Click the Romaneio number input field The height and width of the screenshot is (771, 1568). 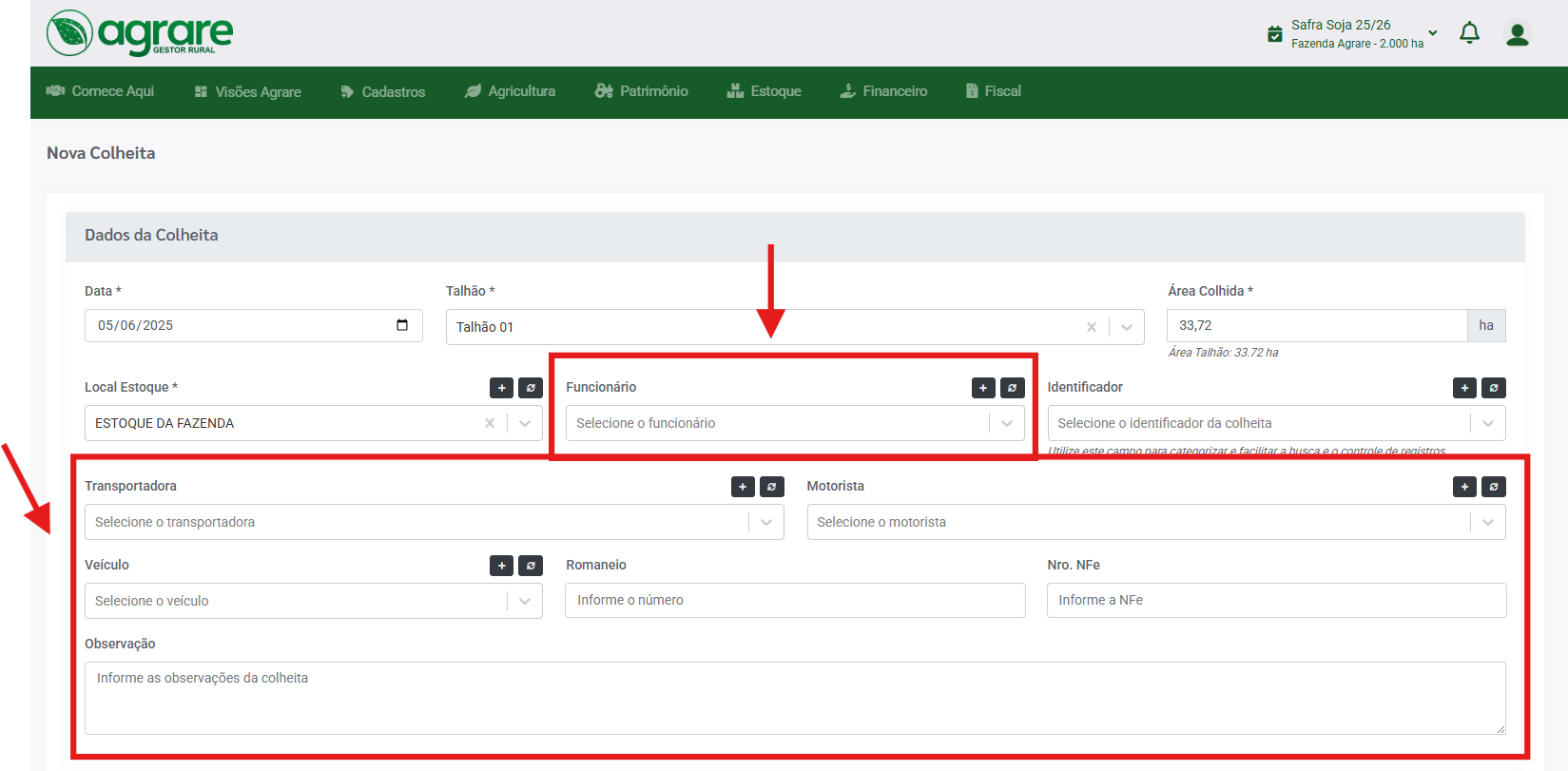click(795, 601)
